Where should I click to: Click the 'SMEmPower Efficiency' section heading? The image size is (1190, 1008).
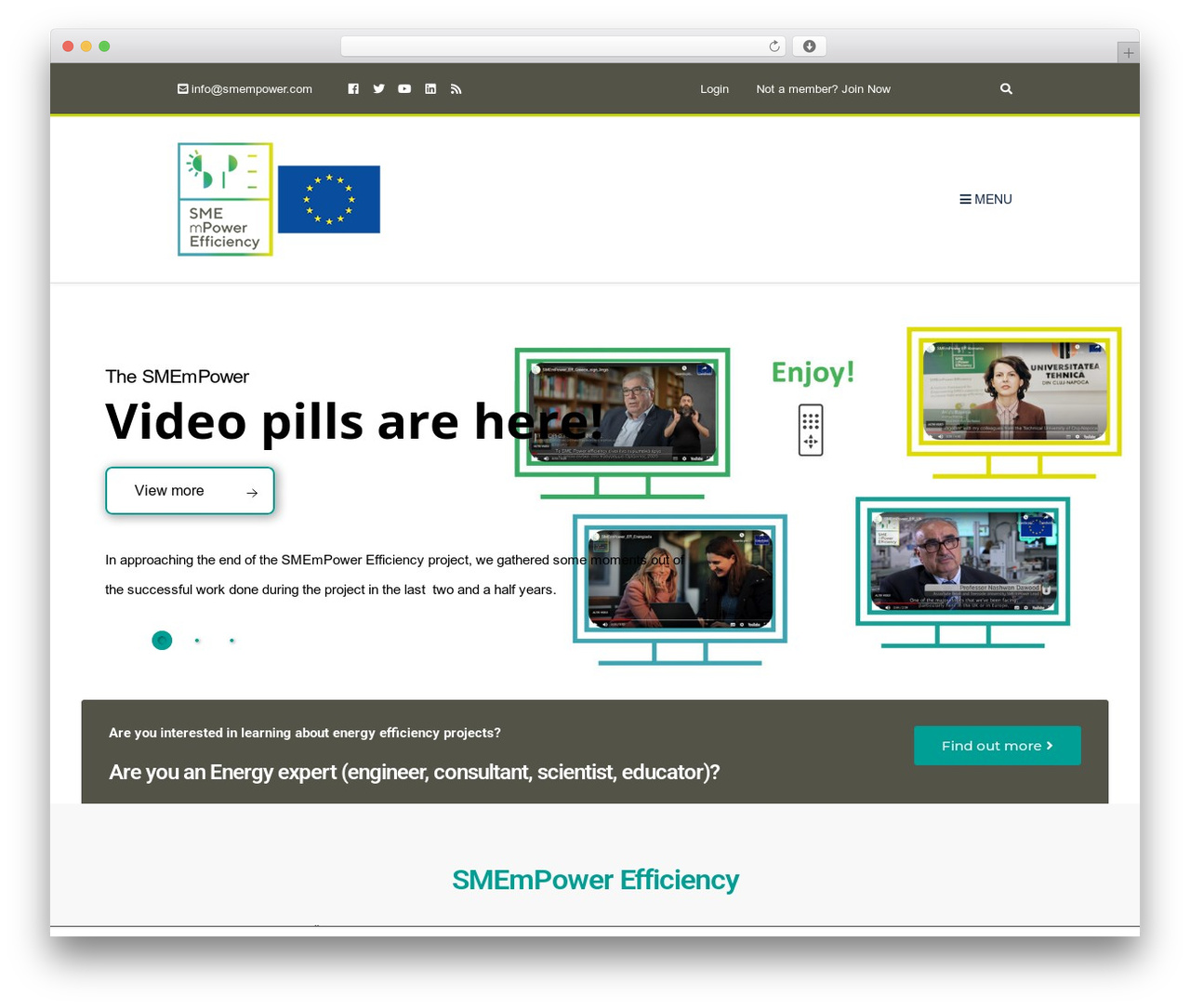[595, 880]
